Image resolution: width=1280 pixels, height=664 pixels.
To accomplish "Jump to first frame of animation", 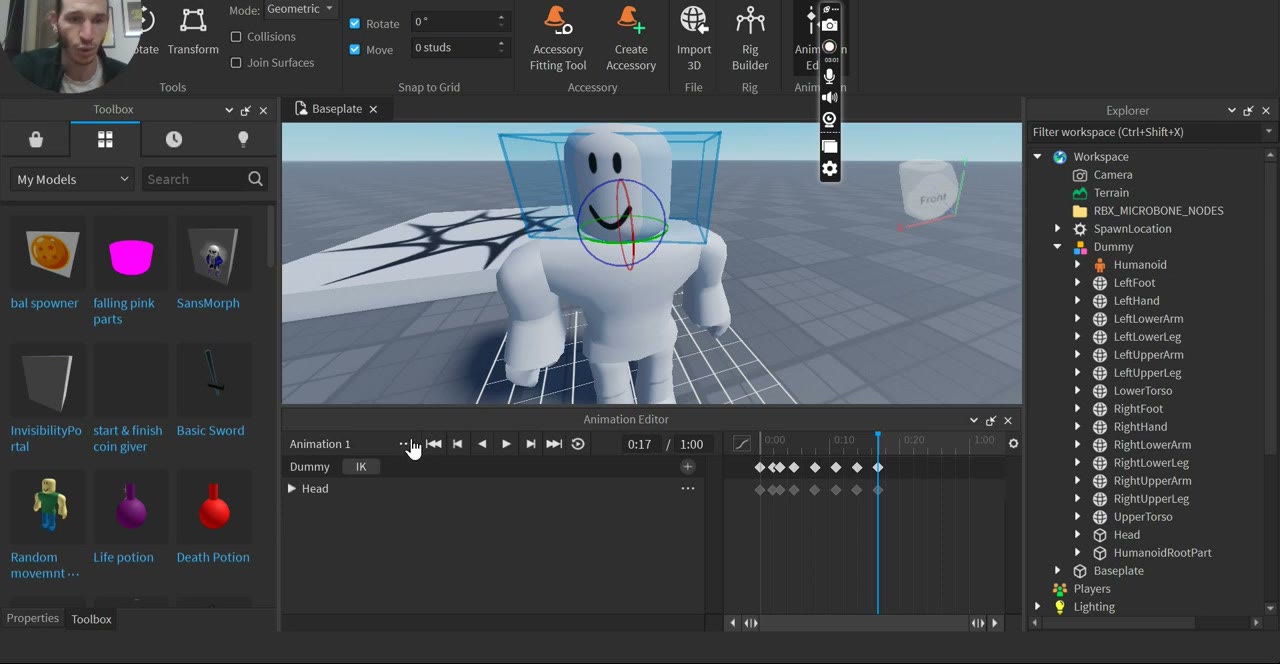I will (x=433, y=444).
